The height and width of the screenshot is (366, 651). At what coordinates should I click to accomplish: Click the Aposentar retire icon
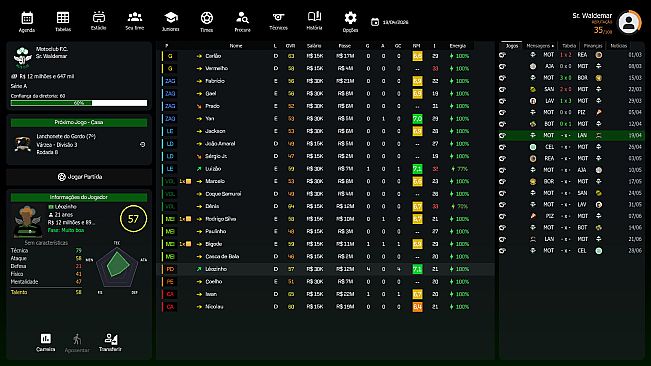tap(77, 339)
